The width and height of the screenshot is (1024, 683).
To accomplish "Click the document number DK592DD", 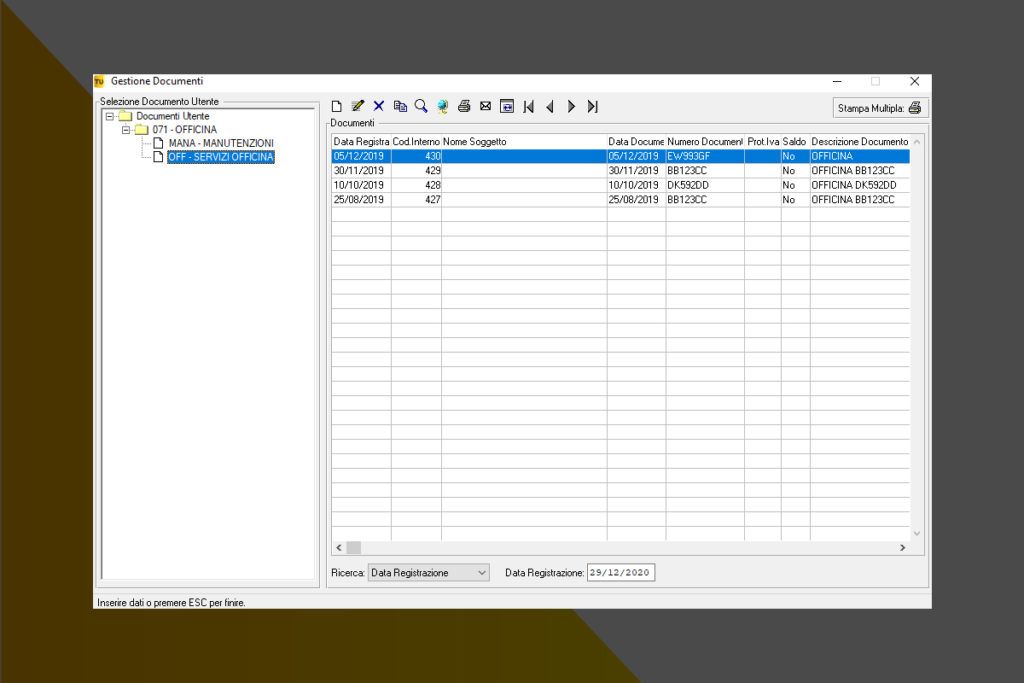I will tap(688, 185).
